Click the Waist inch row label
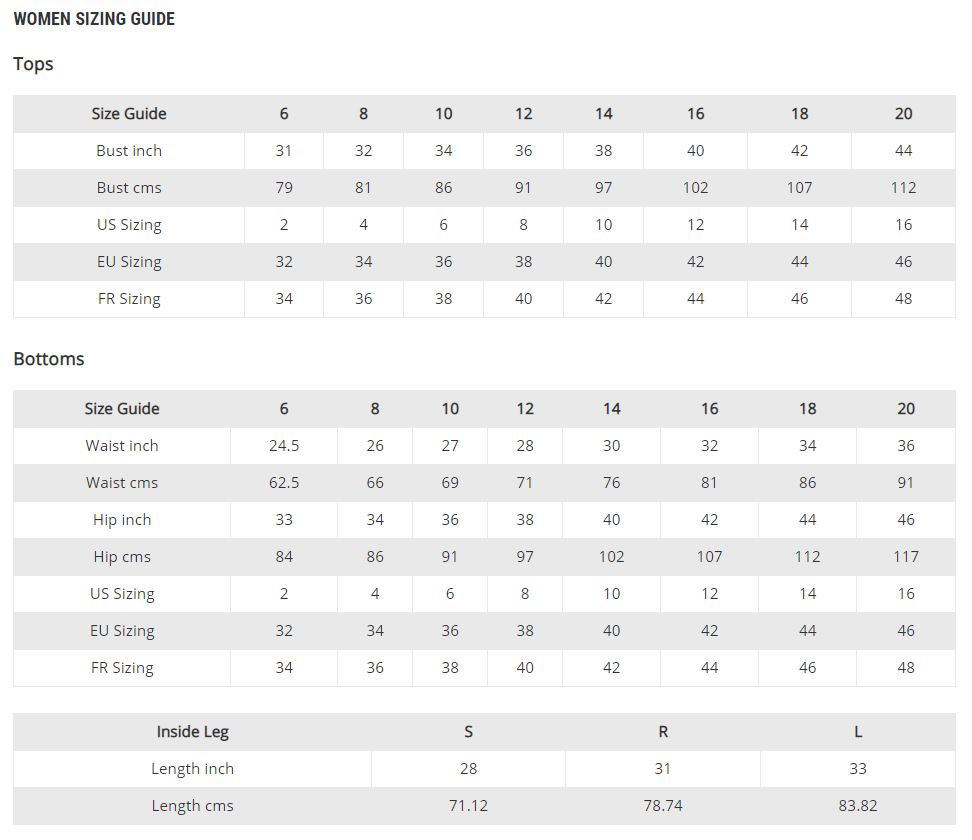 pos(122,446)
